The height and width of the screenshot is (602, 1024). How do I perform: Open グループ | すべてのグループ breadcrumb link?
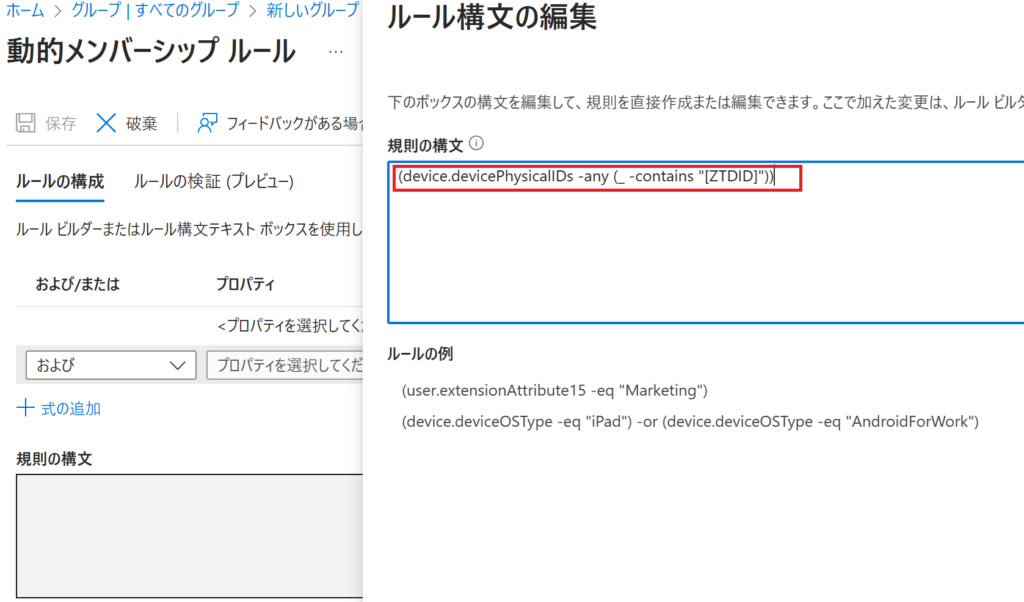pos(153,12)
